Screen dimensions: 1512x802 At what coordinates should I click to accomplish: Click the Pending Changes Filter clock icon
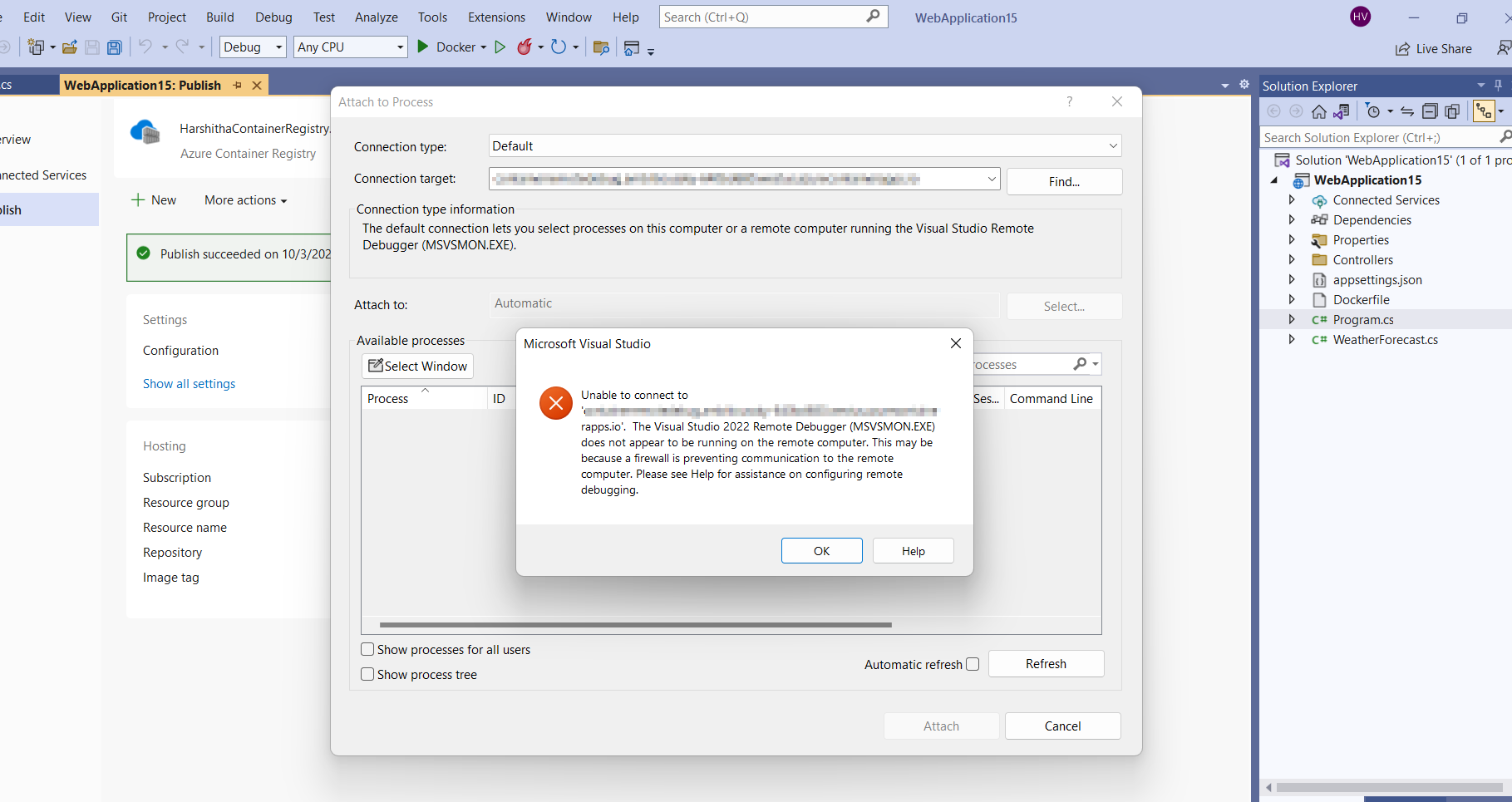[1373, 111]
